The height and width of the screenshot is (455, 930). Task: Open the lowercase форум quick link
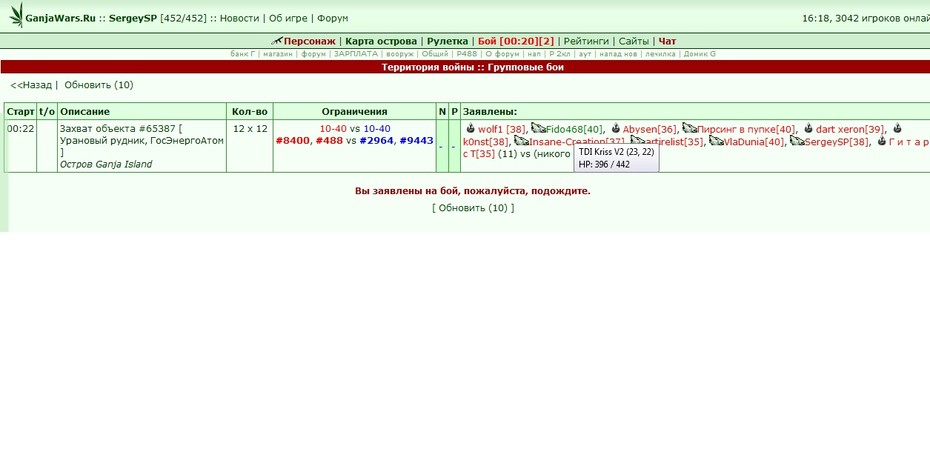(x=313, y=54)
